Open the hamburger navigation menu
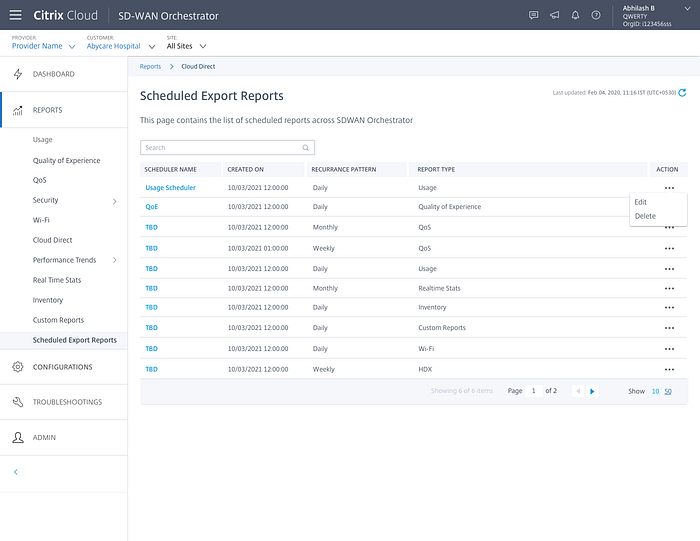This screenshot has width=700, height=541. click(16, 15)
